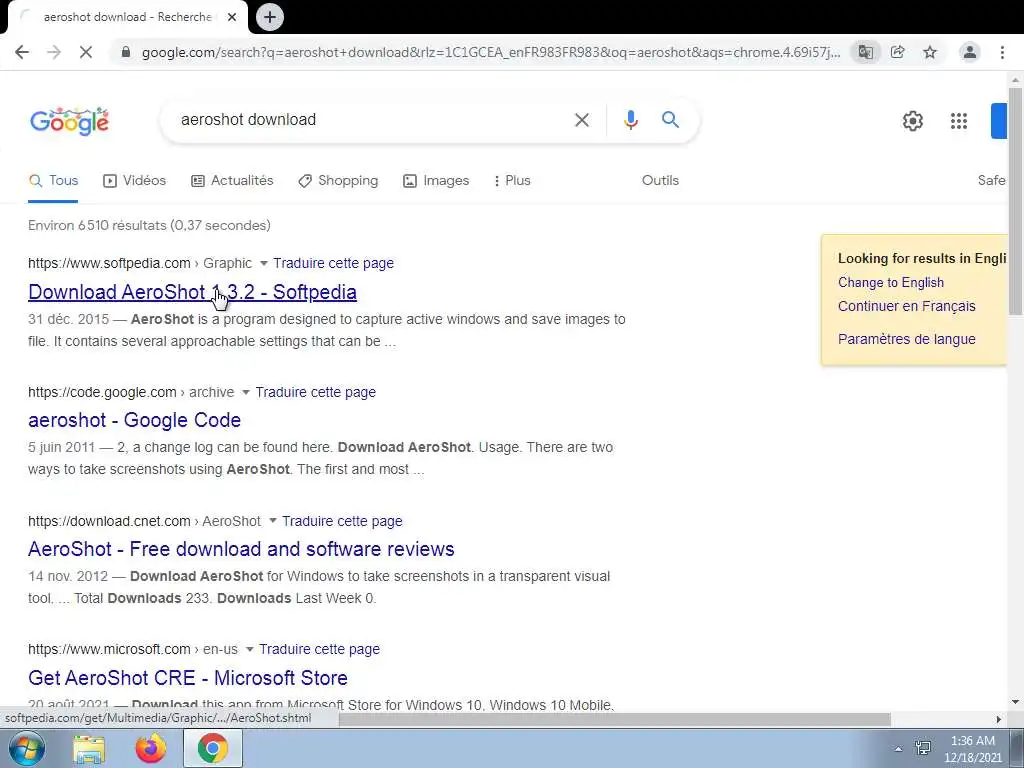Open Google settings gear icon
The image size is (1024, 768).
point(912,121)
